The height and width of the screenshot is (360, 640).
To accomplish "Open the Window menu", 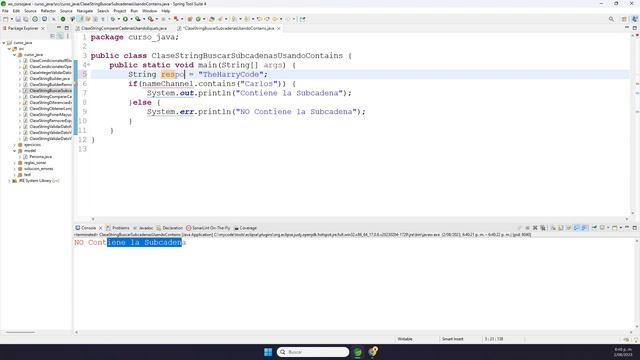I will 149,11.
